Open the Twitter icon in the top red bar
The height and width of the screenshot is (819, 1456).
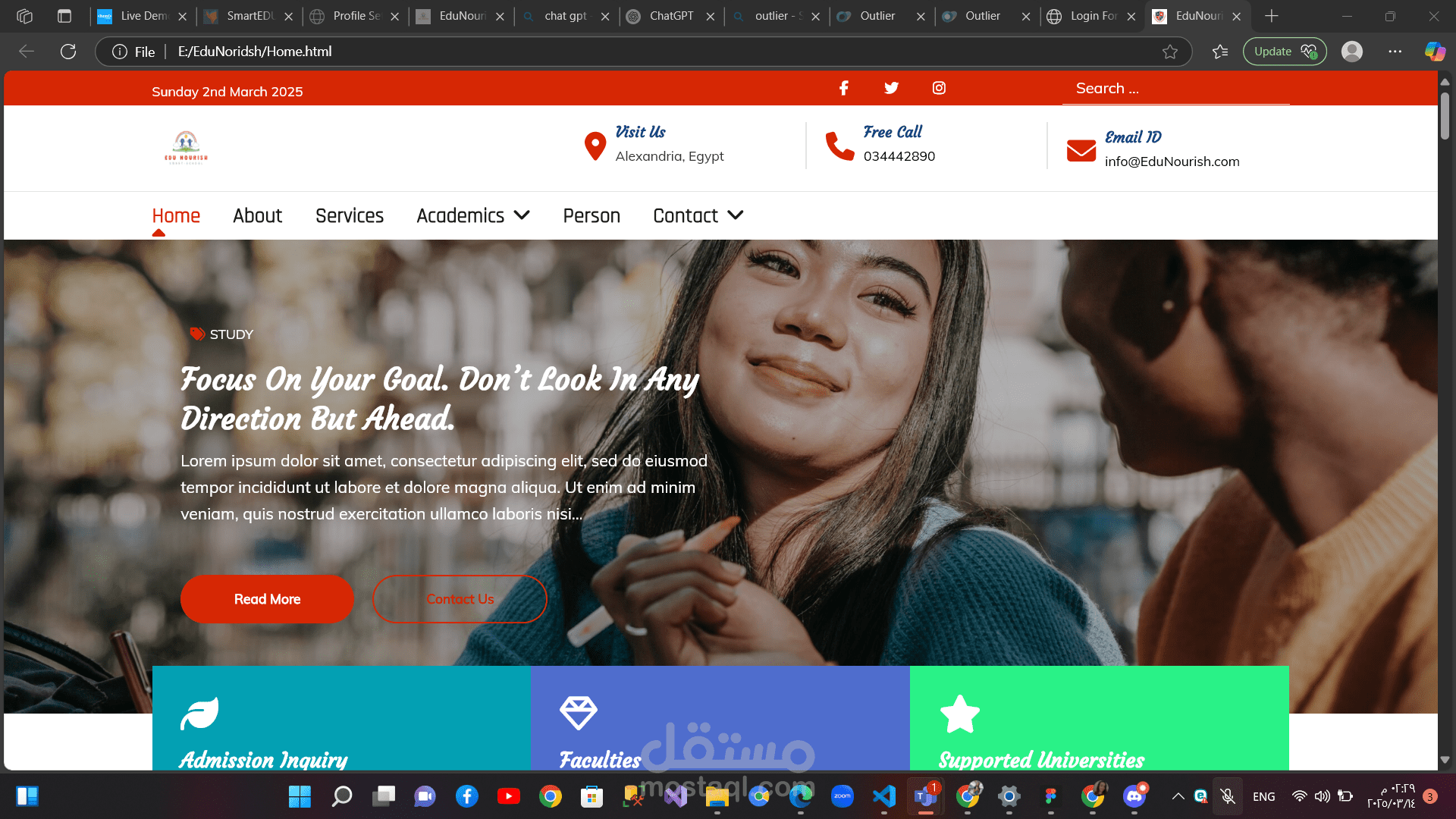point(891,88)
